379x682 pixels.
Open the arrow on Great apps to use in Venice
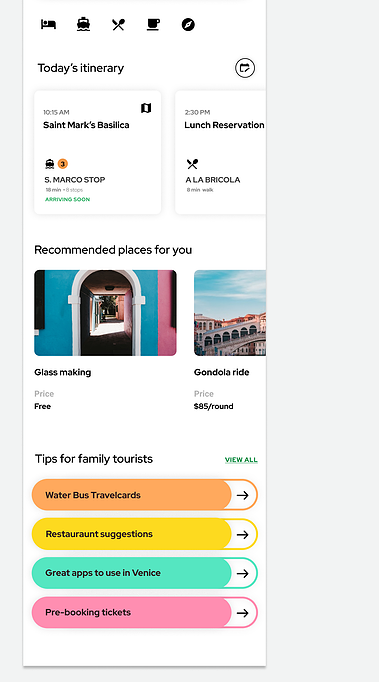pyautogui.click(x=243, y=573)
